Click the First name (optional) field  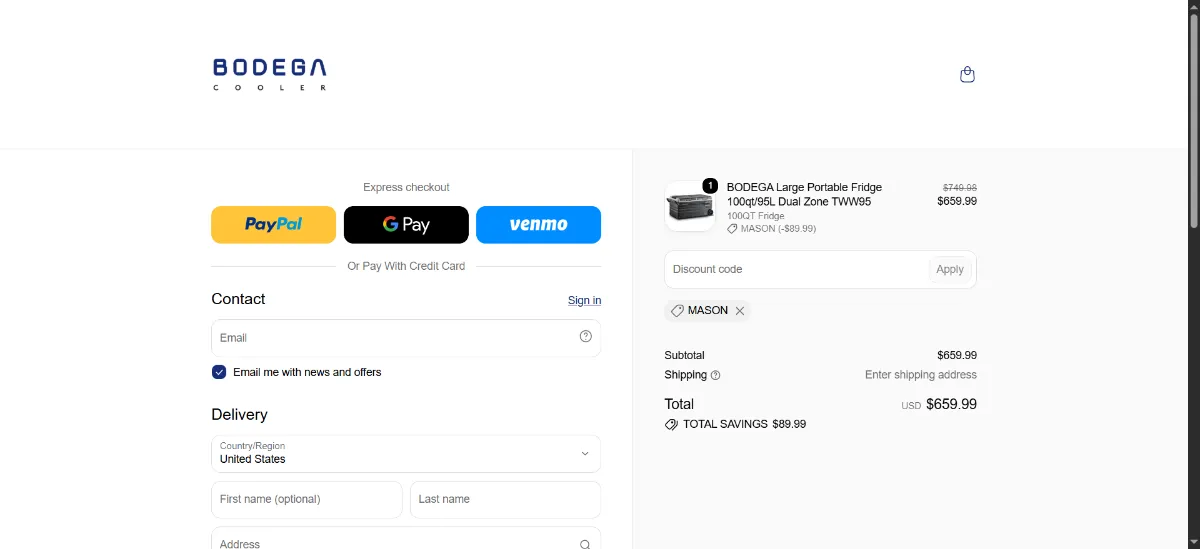[307, 499]
